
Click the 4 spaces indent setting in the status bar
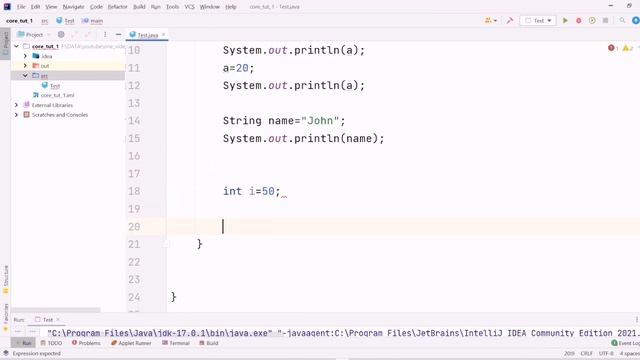[630, 353]
